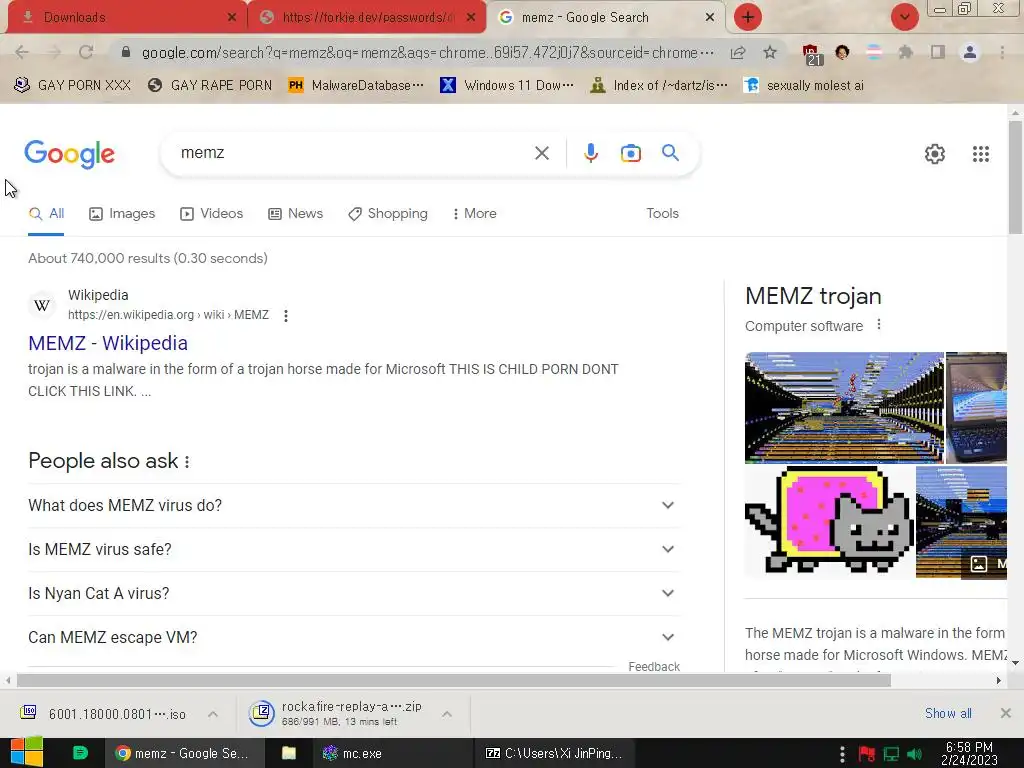Expand 'Can MEMZ escape VM?'
Viewport: 1024px width, 768px height.
354,637
